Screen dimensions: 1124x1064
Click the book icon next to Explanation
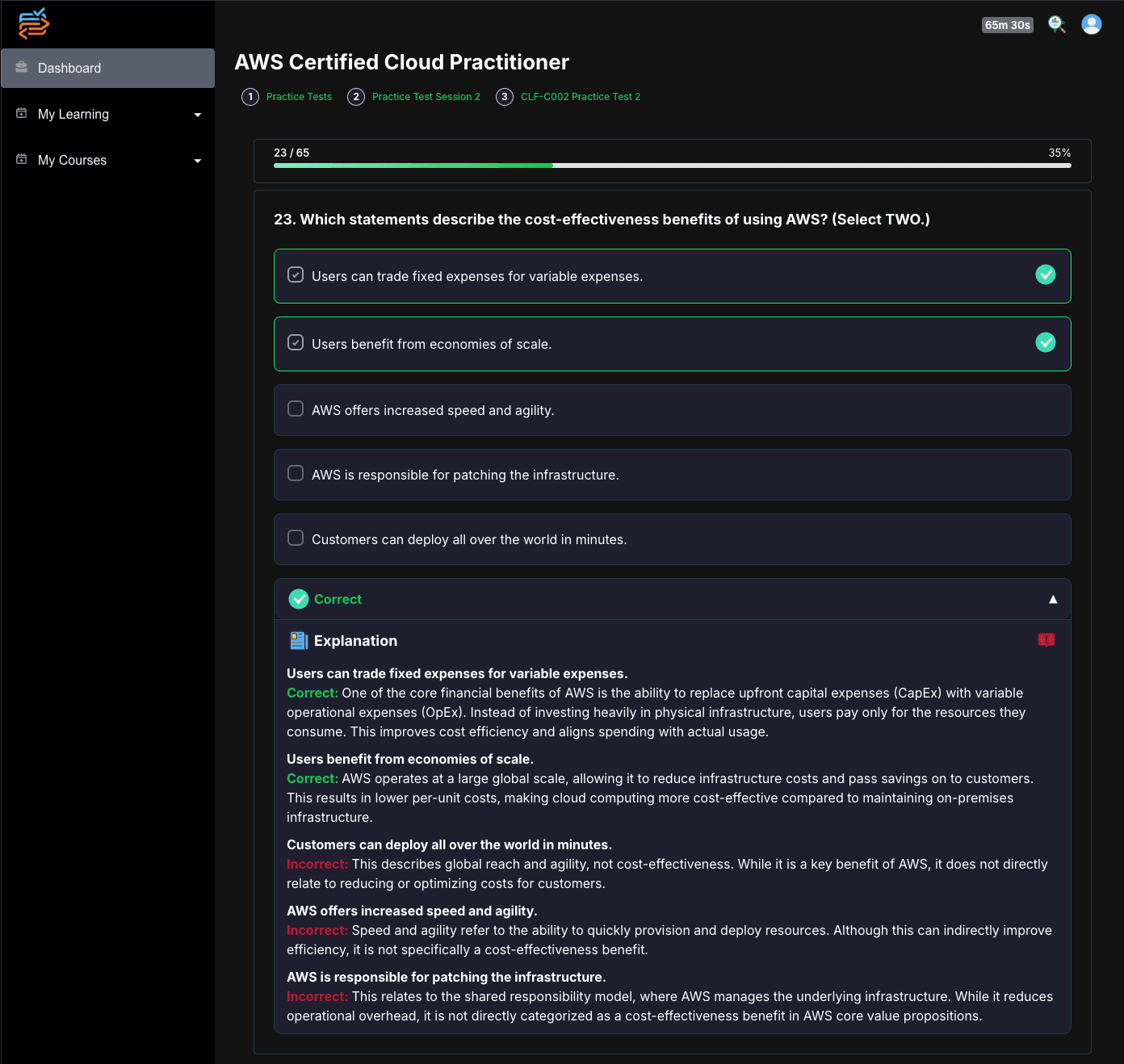[x=297, y=640]
